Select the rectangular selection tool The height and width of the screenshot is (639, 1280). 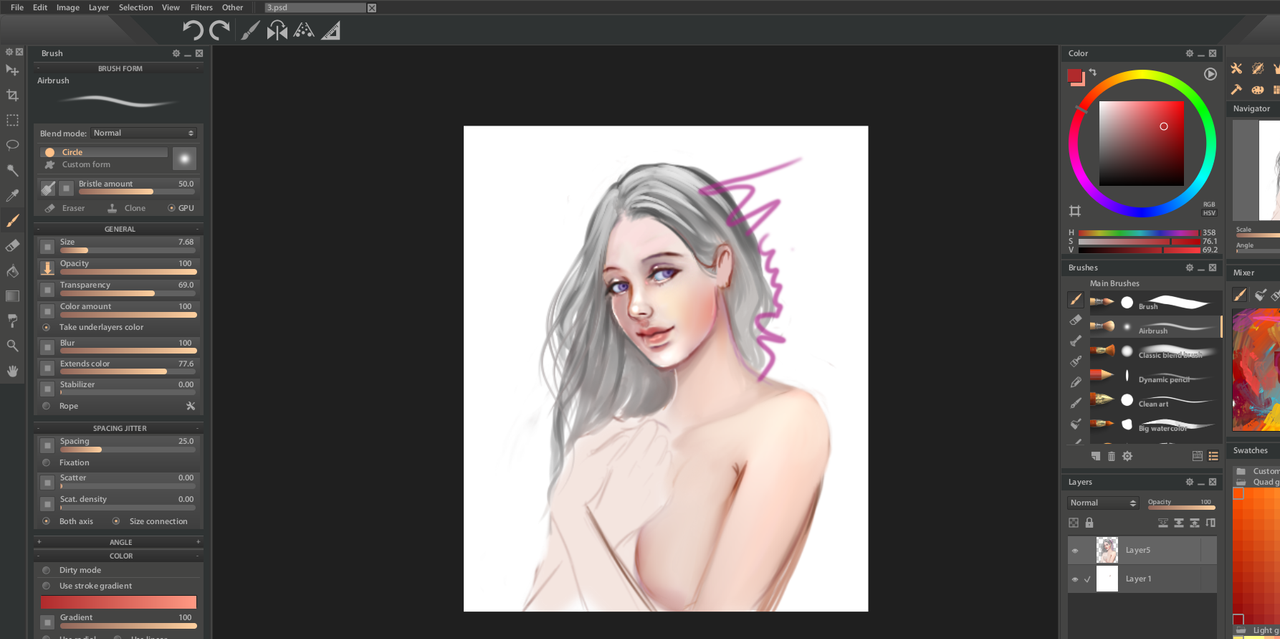coord(12,120)
